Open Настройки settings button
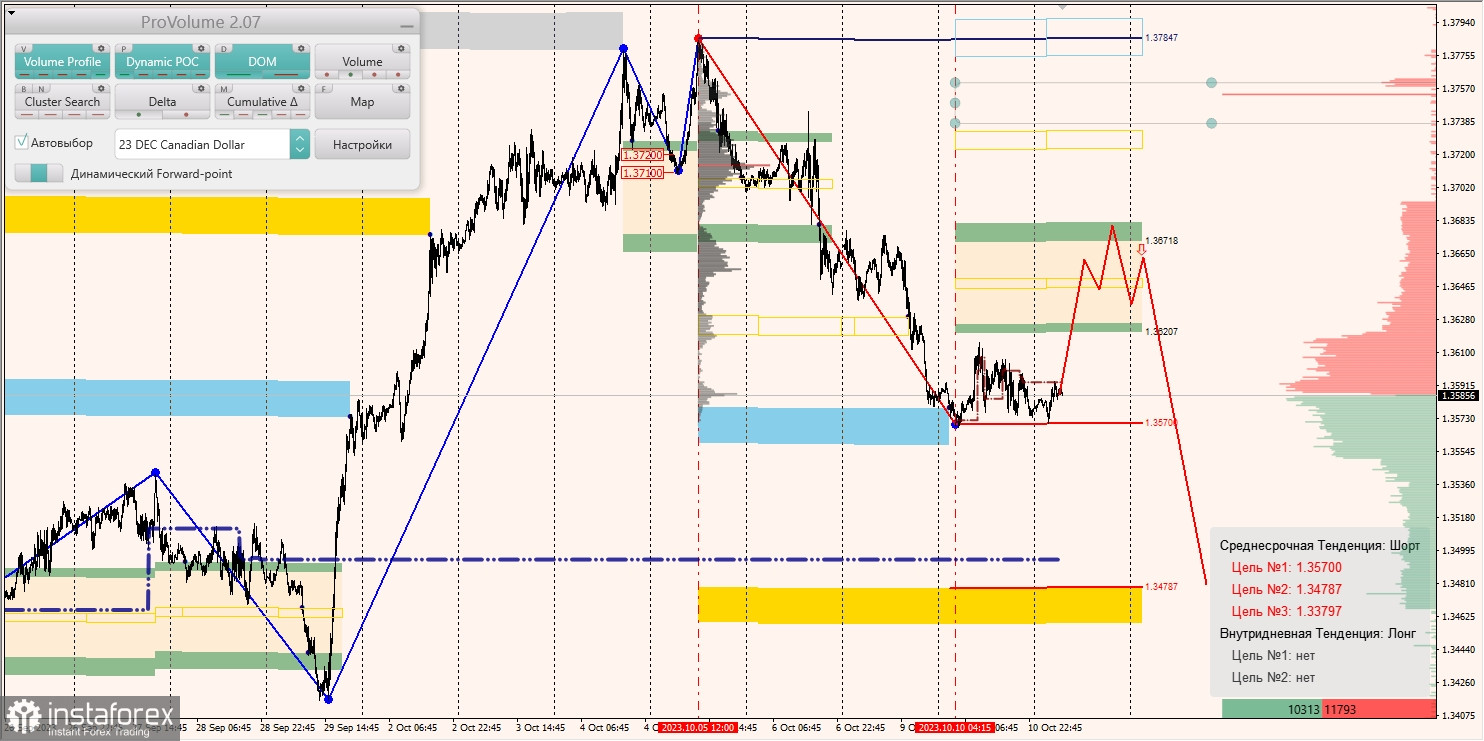 [x=362, y=144]
